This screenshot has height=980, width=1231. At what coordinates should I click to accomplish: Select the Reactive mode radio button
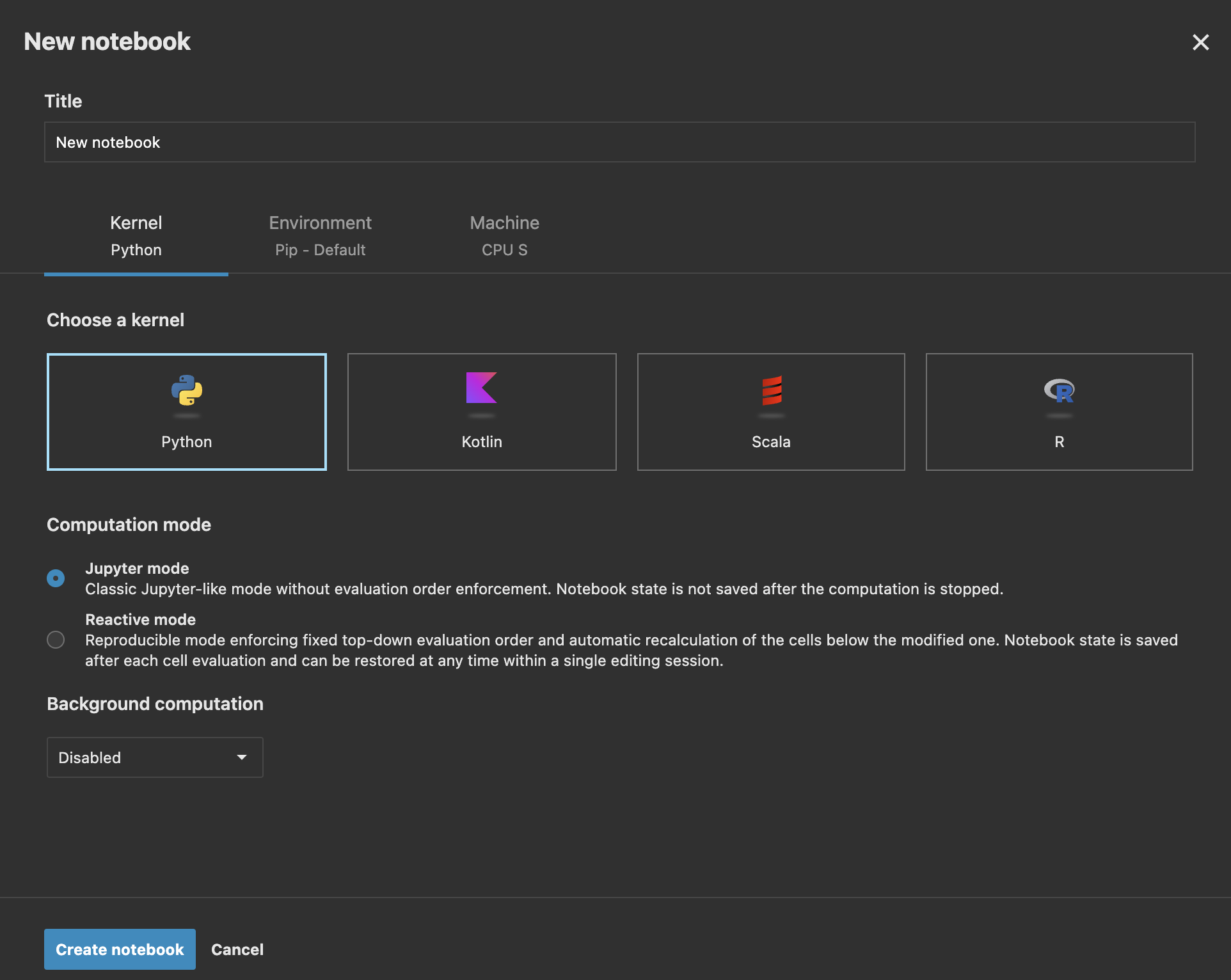tap(56, 639)
